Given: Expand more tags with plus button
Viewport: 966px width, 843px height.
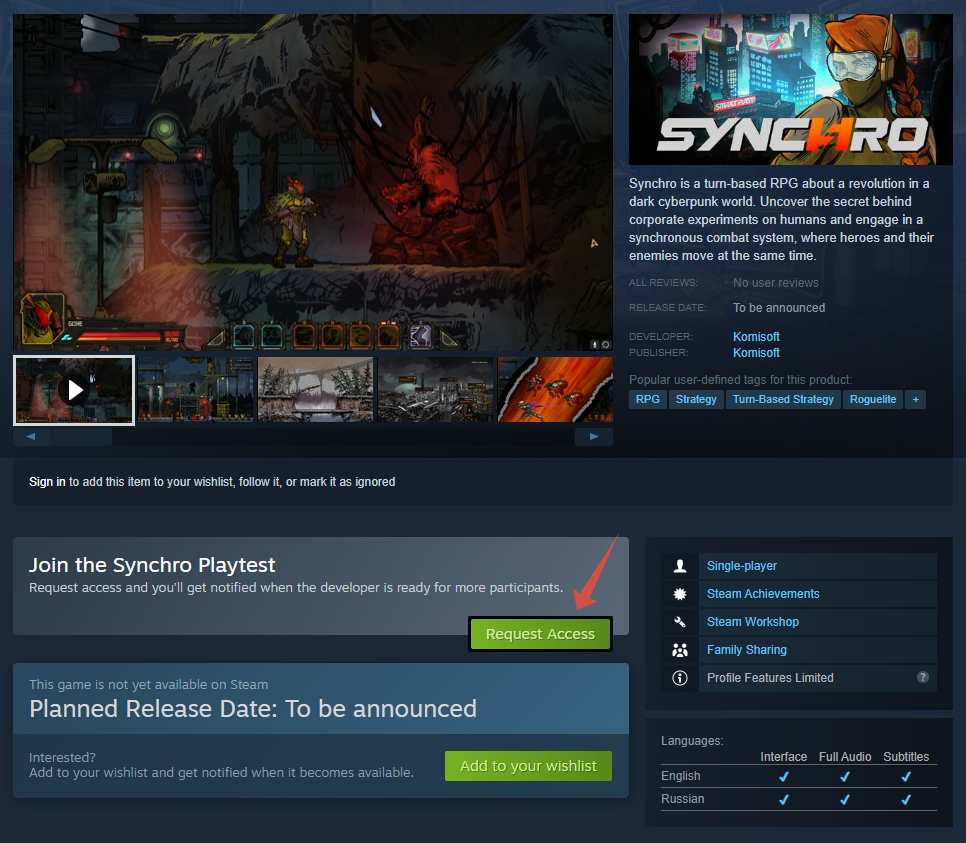Looking at the screenshot, I should [915, 399].
